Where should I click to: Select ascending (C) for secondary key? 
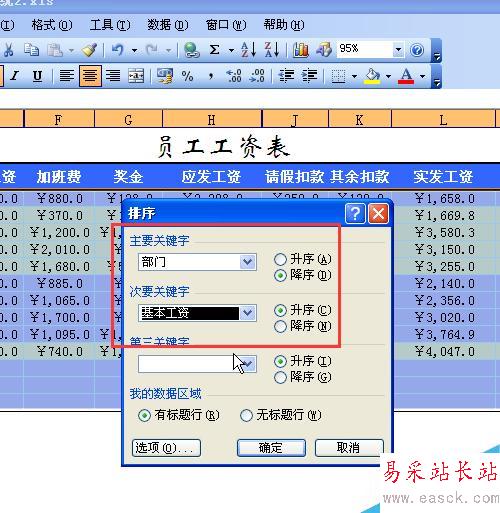(x=280, y=310)
